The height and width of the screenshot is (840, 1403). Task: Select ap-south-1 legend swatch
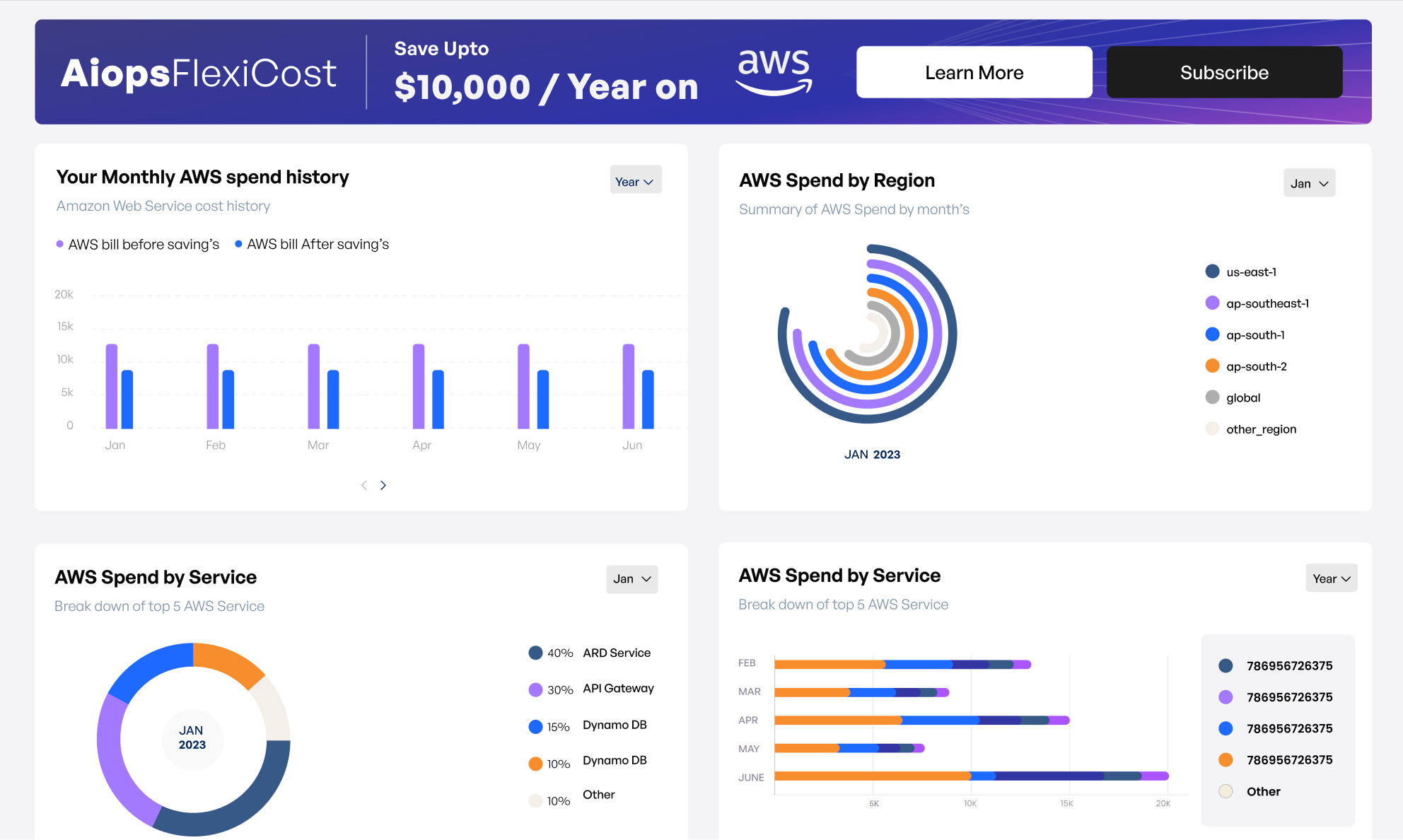1212,334
